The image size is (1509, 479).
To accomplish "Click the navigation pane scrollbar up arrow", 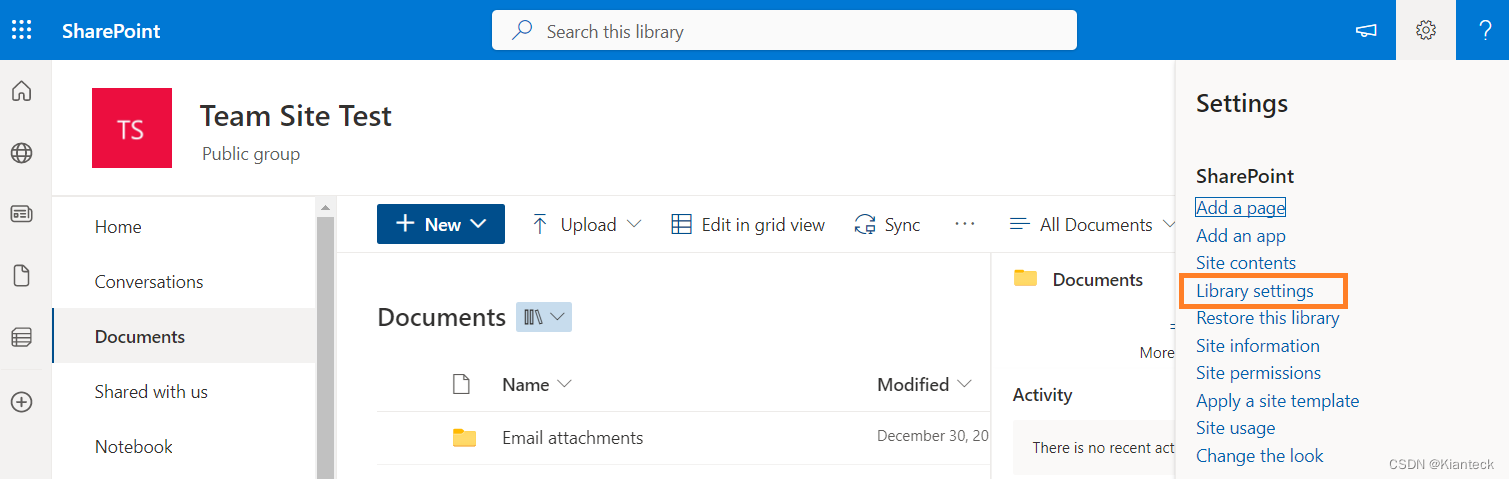I will click(x=325, y=207).
